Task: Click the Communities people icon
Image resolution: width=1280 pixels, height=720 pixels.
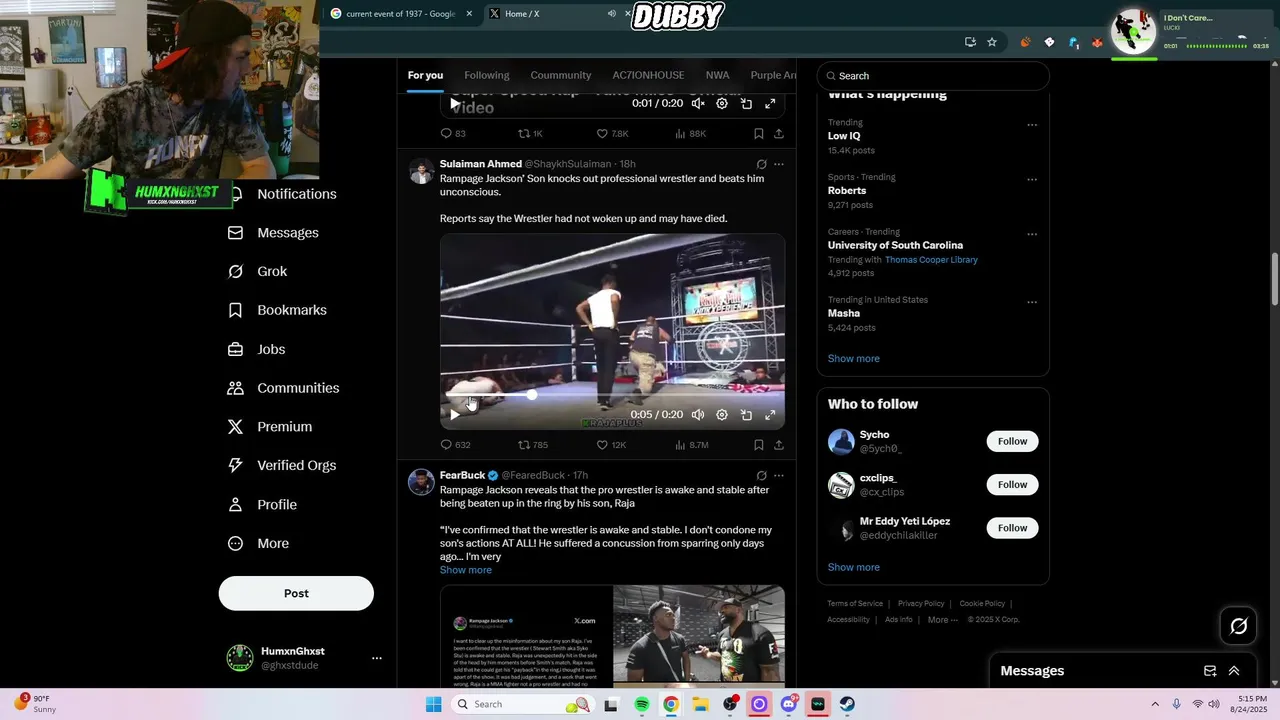Action: [x=235, y=388]
